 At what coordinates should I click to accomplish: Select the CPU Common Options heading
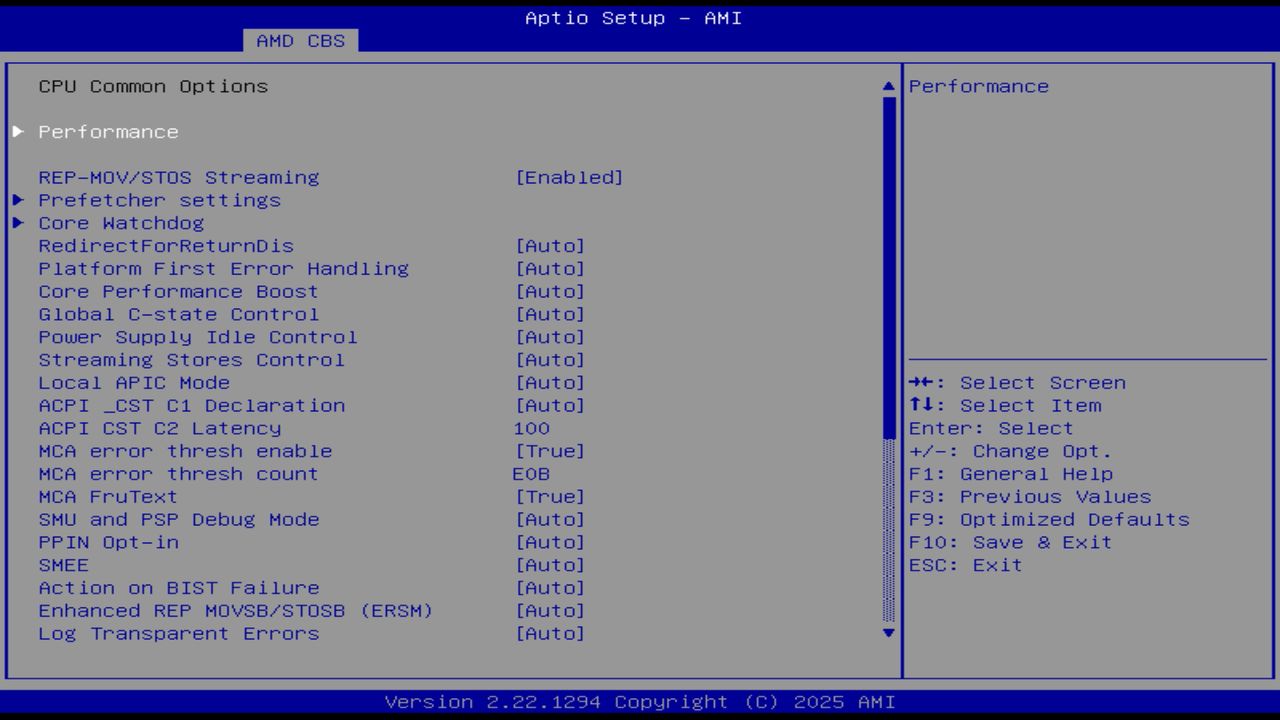[153, 86]
